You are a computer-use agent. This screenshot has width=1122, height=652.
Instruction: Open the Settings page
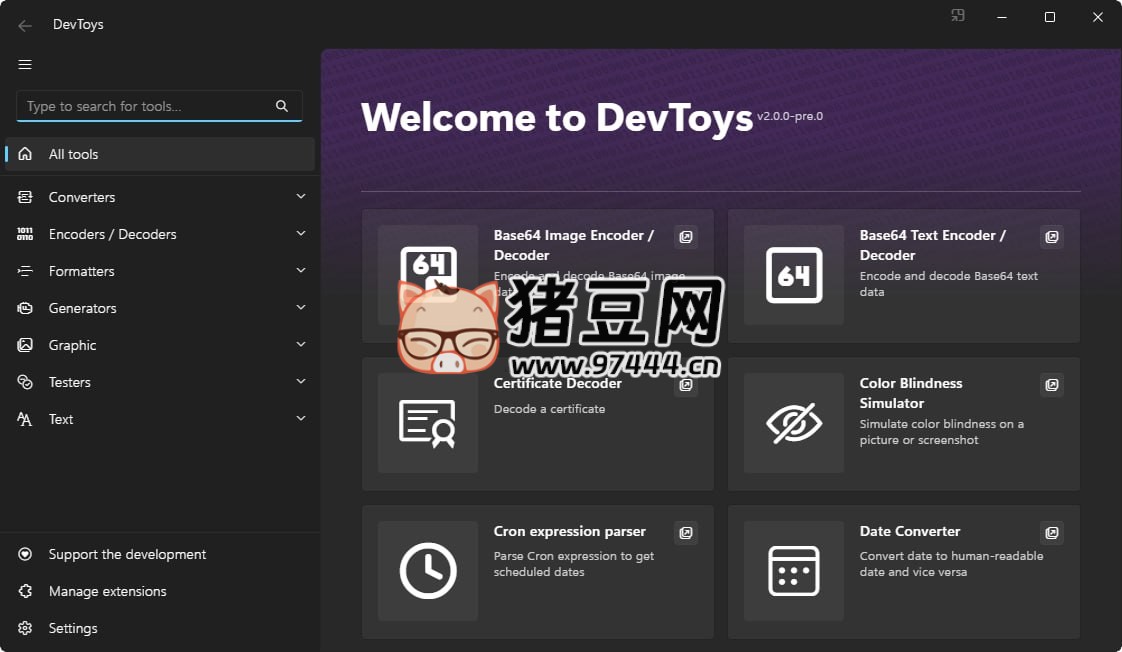(72, 628)
